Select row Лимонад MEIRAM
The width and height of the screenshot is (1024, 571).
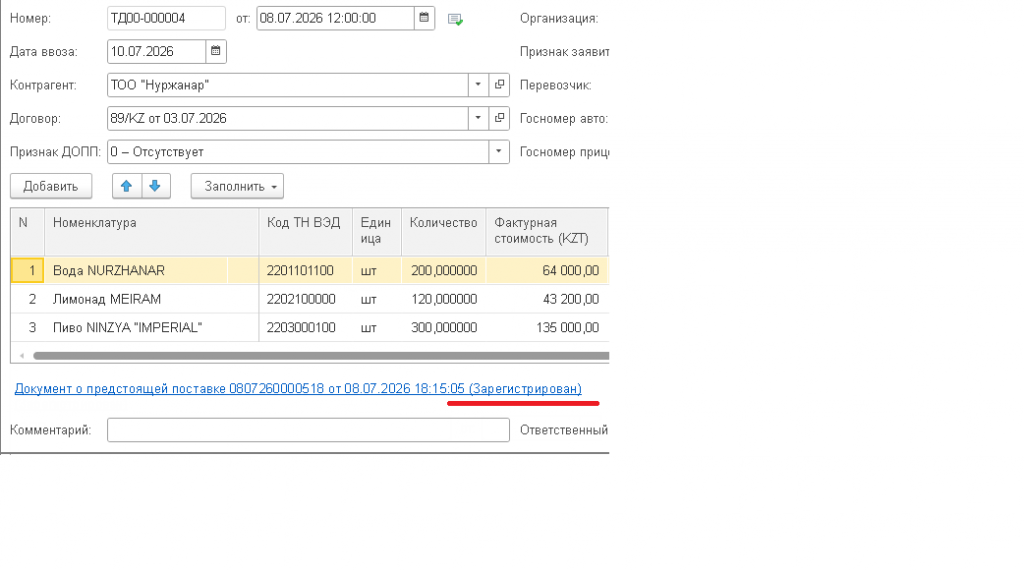tap(310, 299)
